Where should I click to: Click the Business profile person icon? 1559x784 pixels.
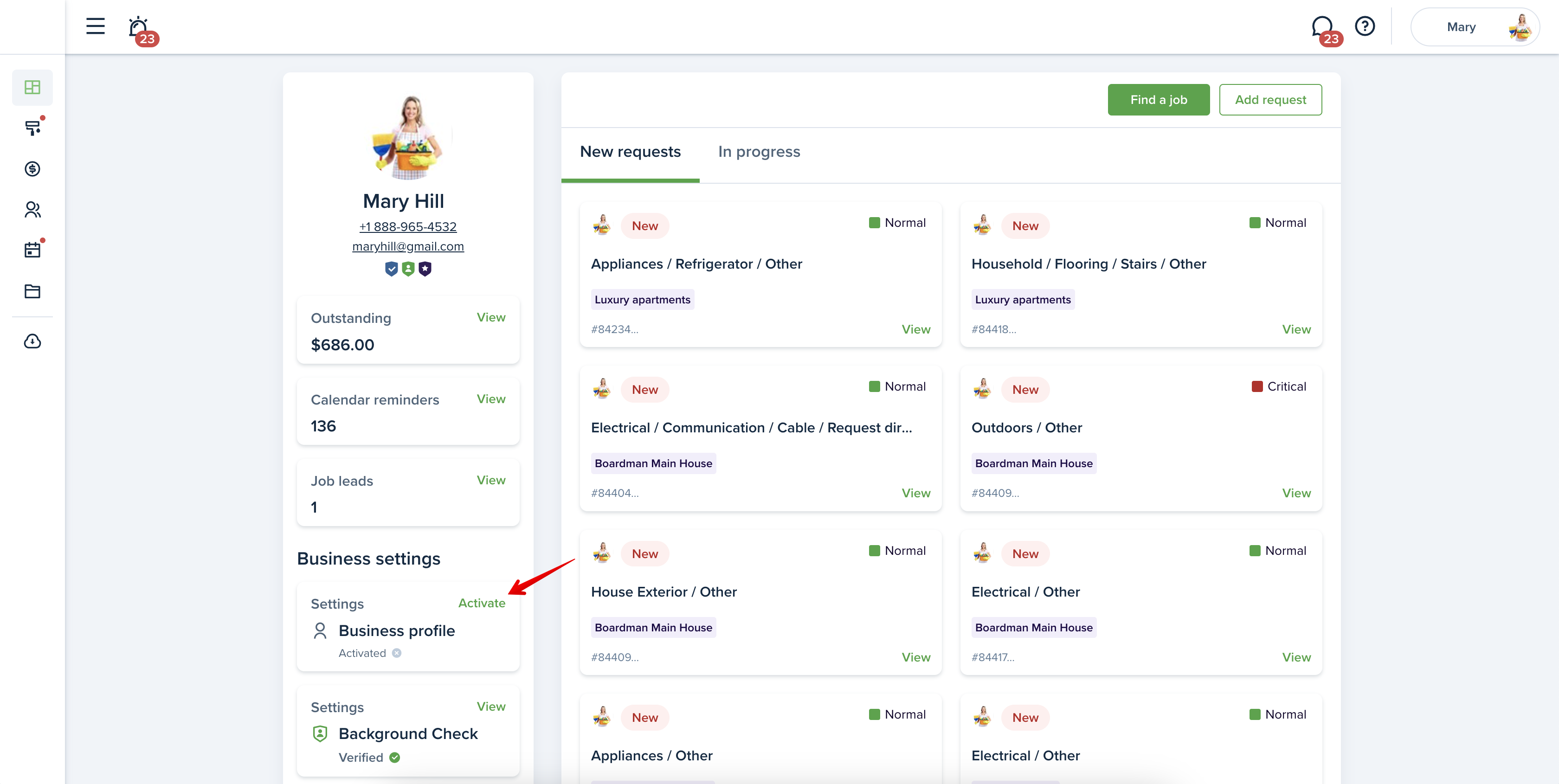(320, 631)
